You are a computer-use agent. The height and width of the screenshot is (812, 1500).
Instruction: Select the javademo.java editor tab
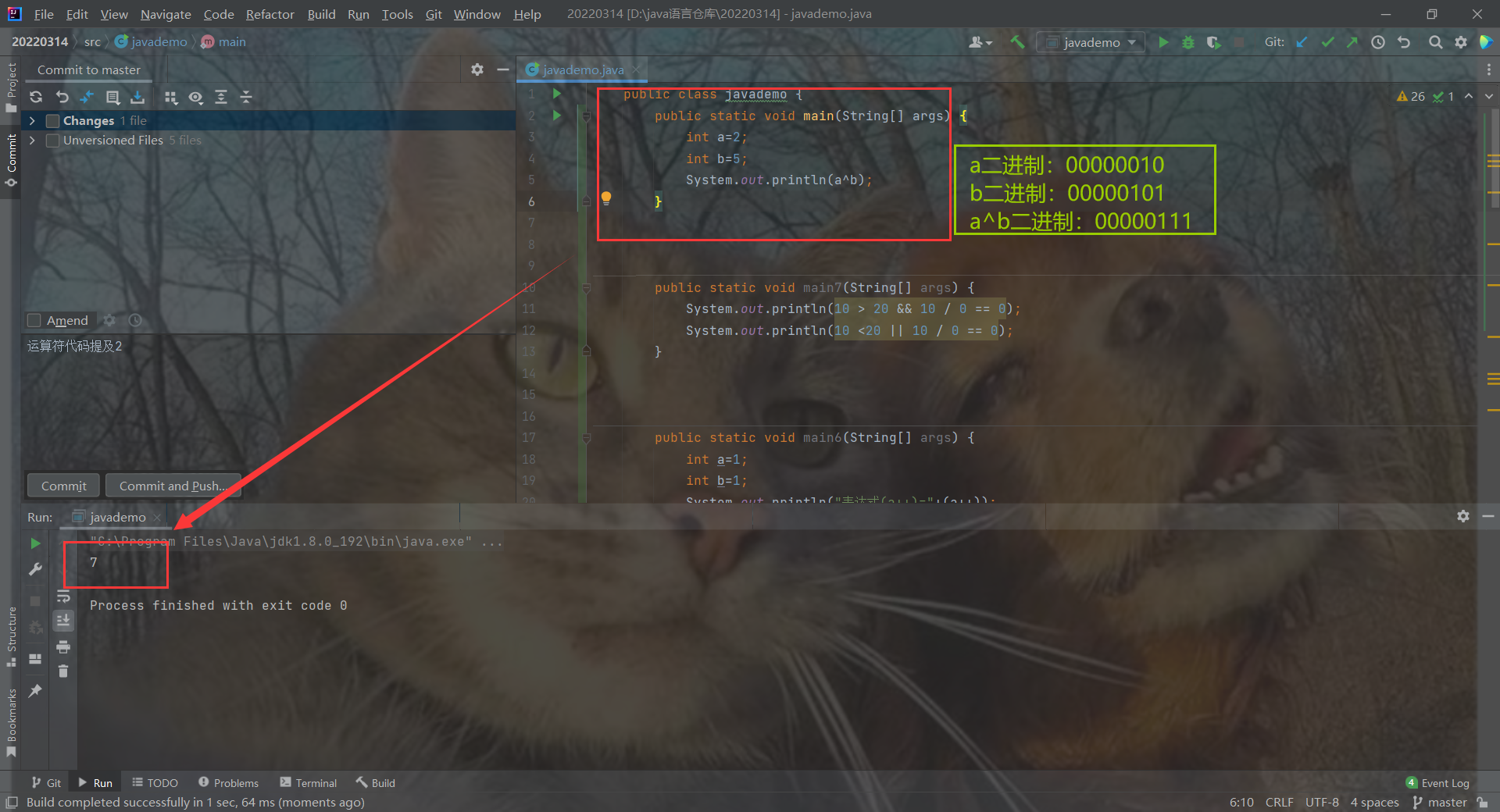coord(582,69)
